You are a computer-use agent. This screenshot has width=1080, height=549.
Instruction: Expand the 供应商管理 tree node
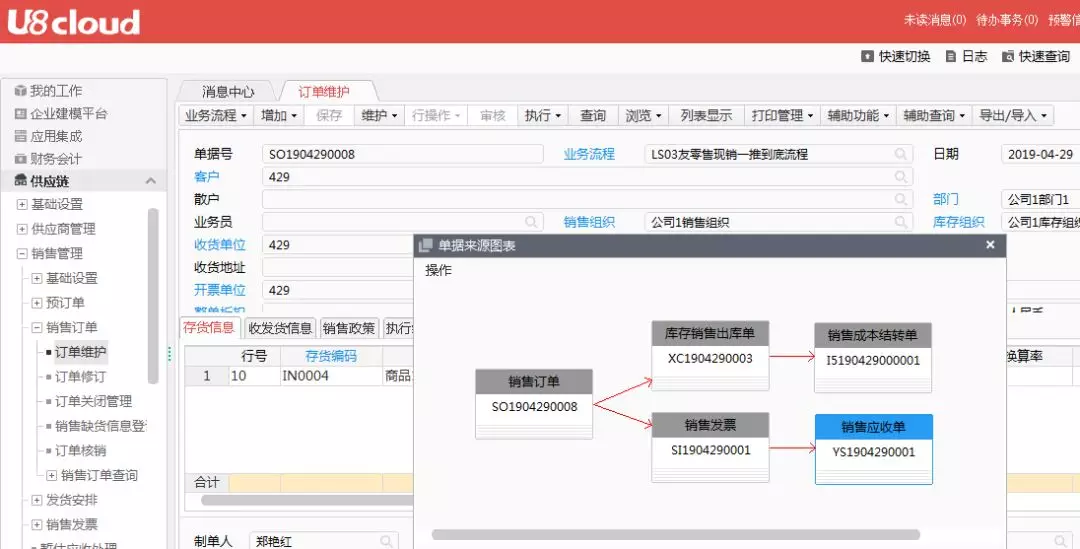tap(22, 229)
